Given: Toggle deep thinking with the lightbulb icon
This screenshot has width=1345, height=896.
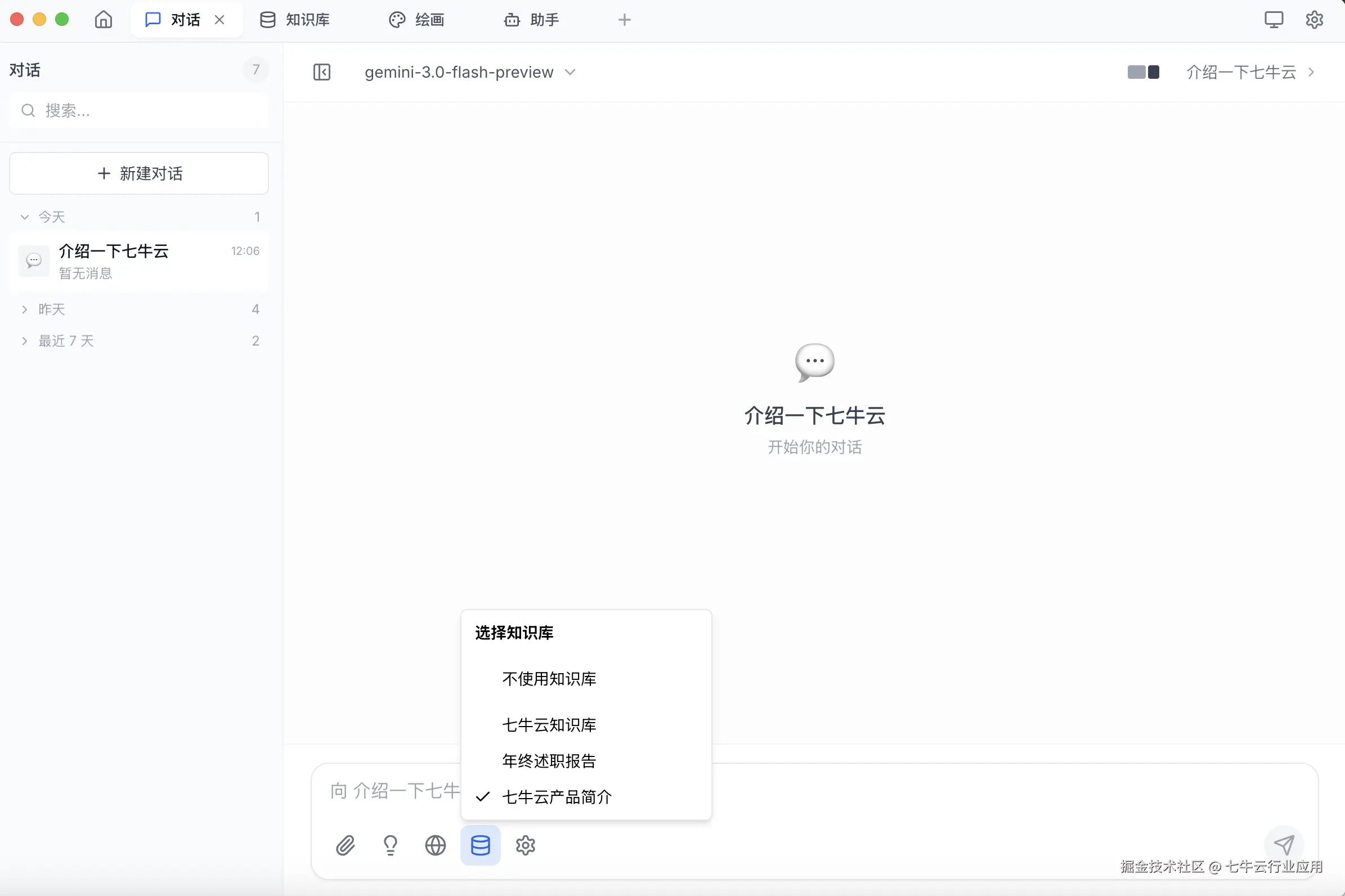Looking at the screenshot, I should pyautogui.click(x=390, y=845).
